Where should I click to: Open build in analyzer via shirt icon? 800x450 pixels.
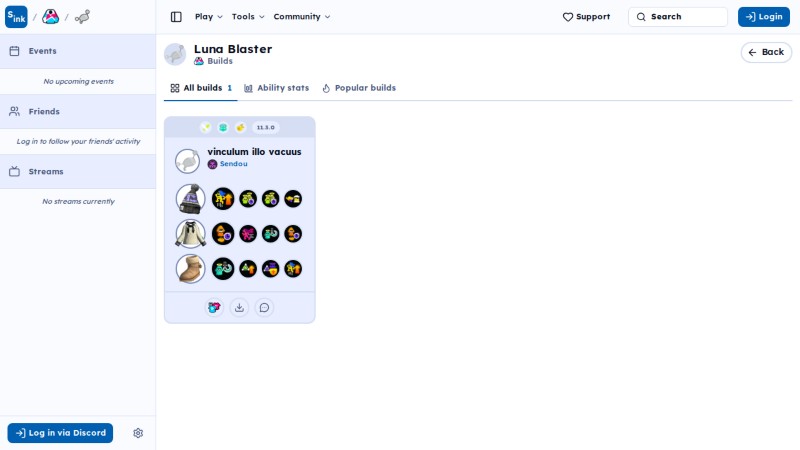[x=214, y=307]
